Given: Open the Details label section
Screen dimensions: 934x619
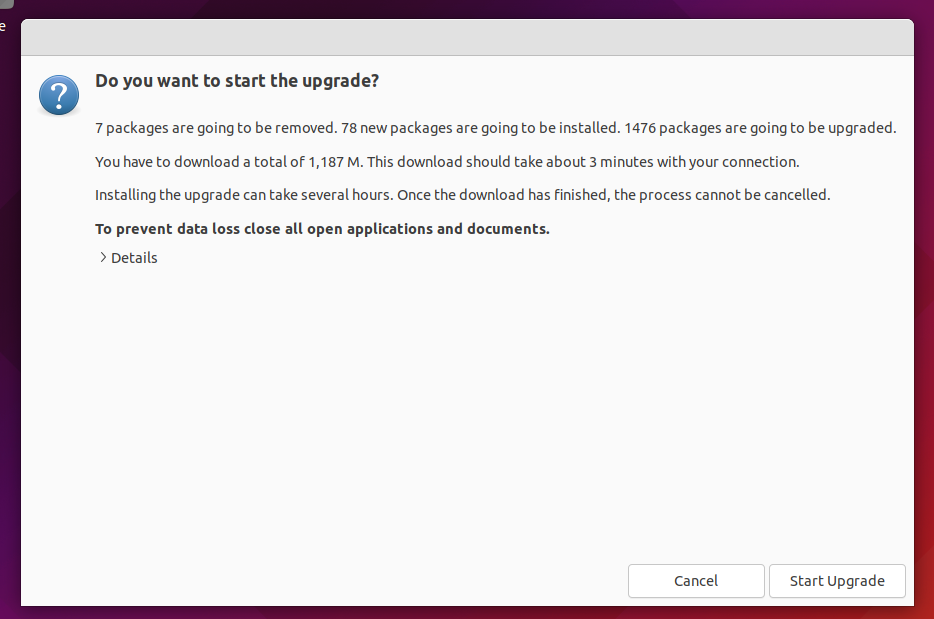Looking at the screenshot, I should (x=134, y=258).
